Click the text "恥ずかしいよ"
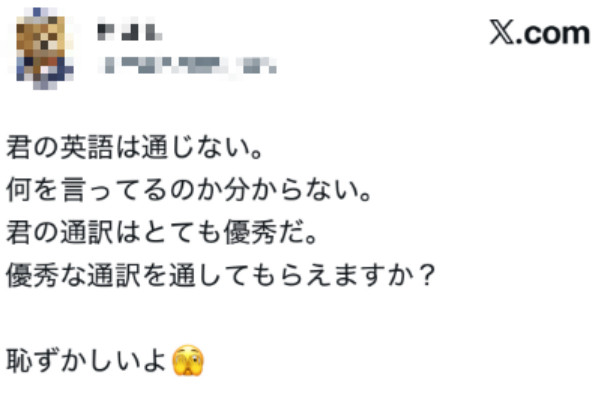The image size is (610, 408). pos(86,357)
